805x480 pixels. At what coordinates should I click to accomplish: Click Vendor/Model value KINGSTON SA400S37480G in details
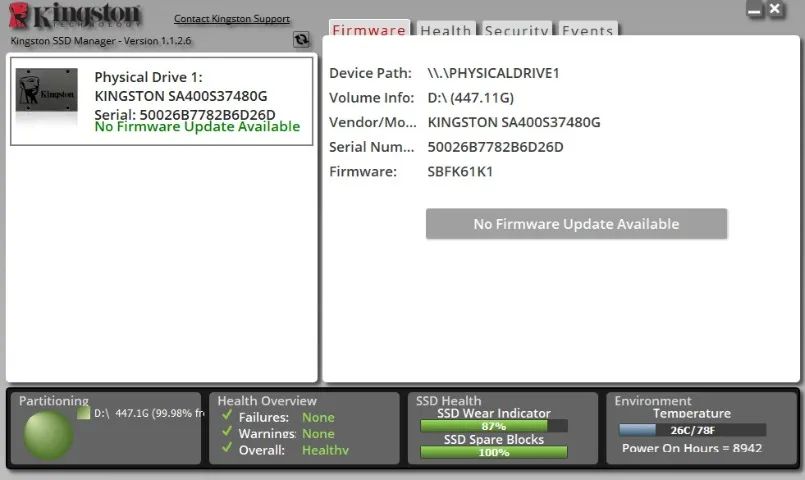(x=514, y=122)
